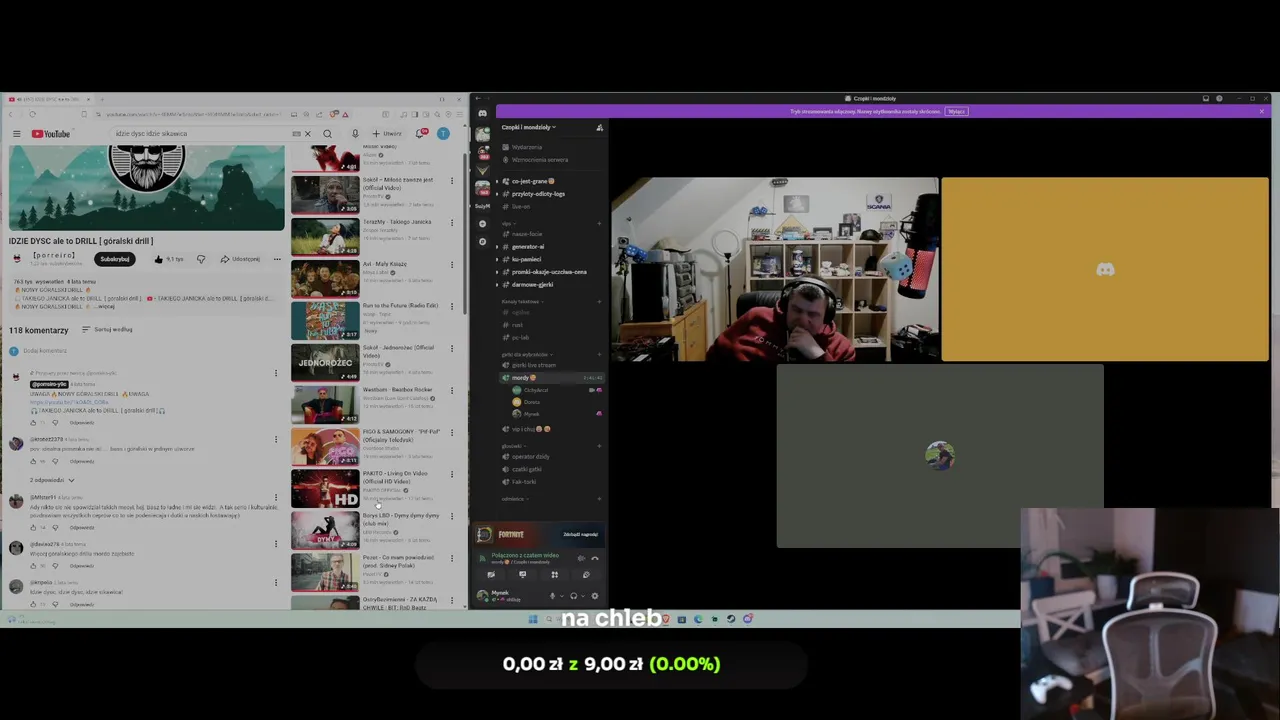Clear the YouTube search box text

tap(307, 133)
